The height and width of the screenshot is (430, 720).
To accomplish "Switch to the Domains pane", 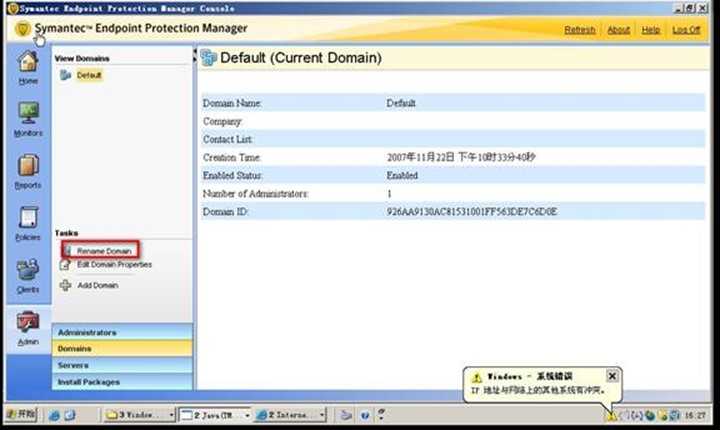I will (122, 349).
